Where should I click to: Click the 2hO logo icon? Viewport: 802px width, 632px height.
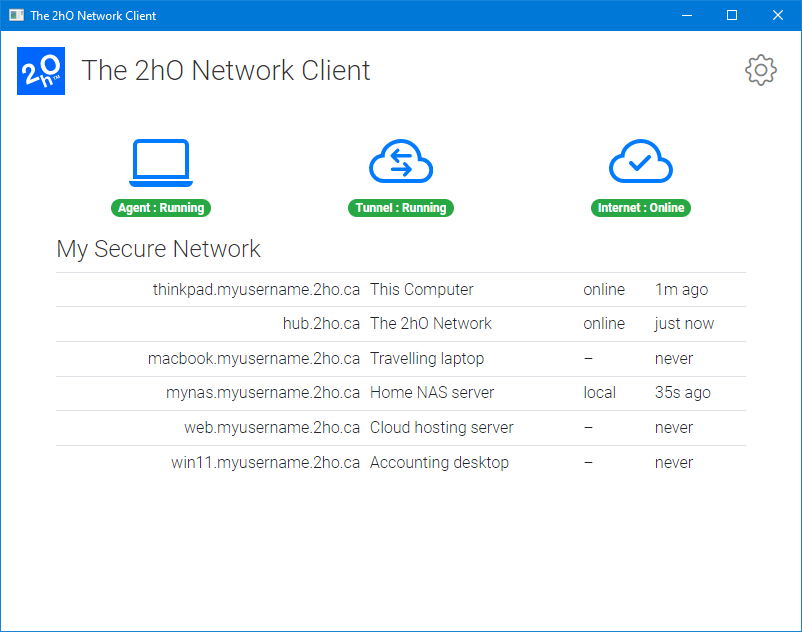click(x=40, y=70)
